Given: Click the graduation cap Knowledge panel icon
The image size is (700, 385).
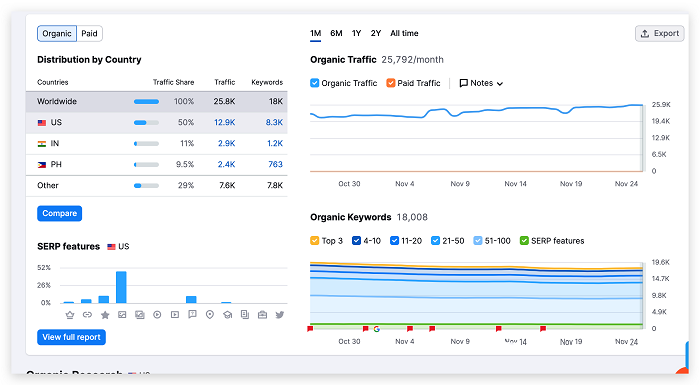Looking at the screenshot, I should 228,315.
